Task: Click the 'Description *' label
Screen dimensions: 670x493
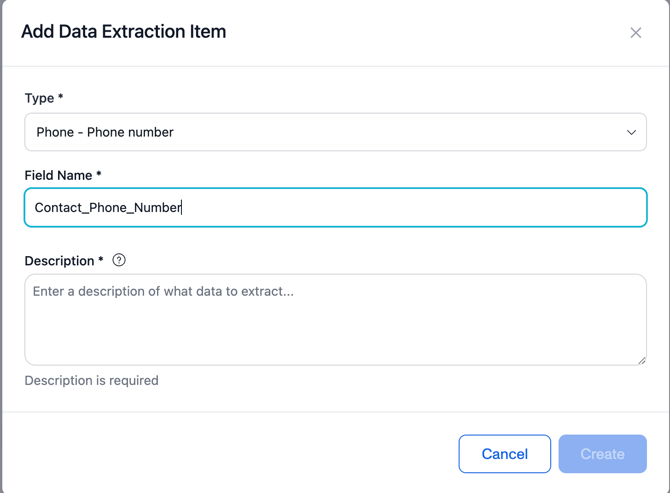Action: click(64, 261)
